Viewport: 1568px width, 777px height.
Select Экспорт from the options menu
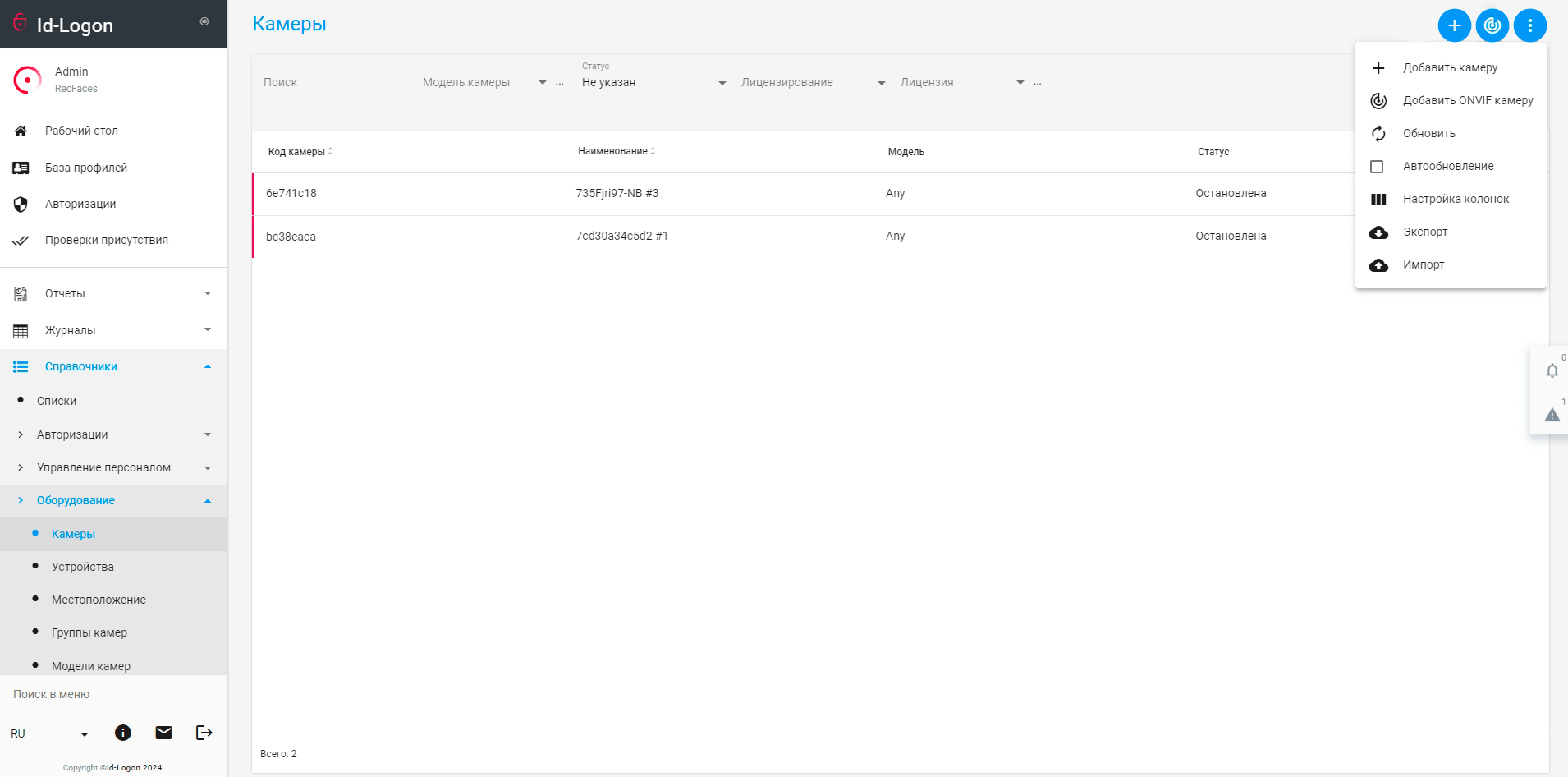click(1425, 232)
